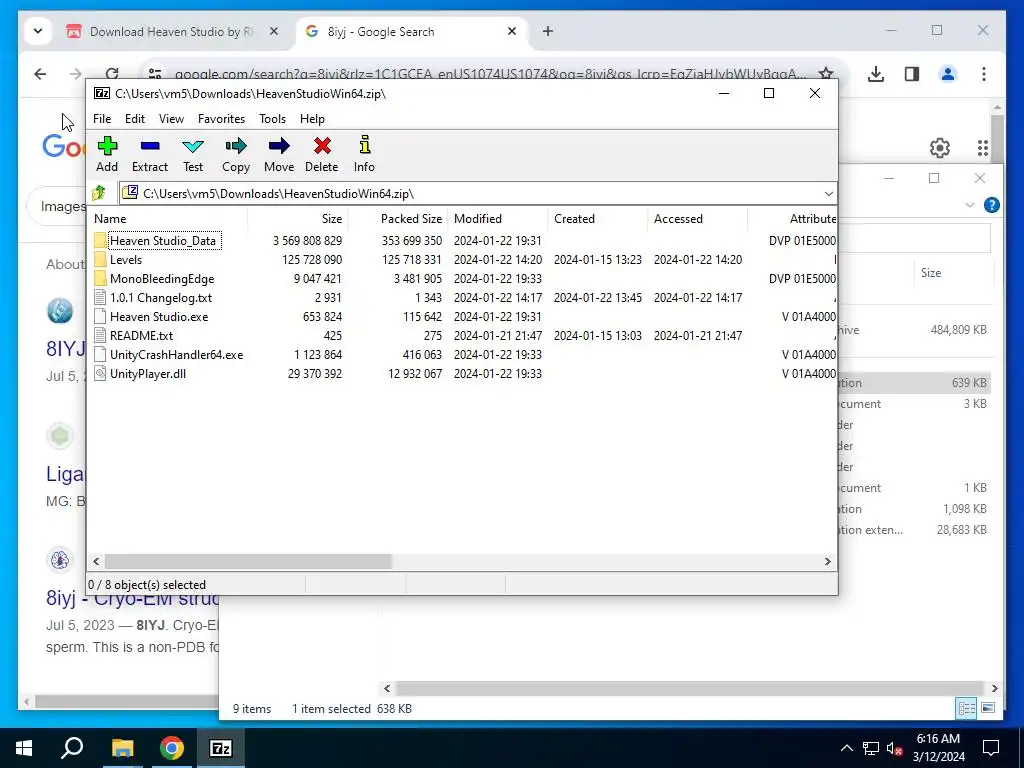Select the UnityCrashHandler64.exe file icon
Image resolution: width=1024 pixels, height=768 pixels.
100,354
